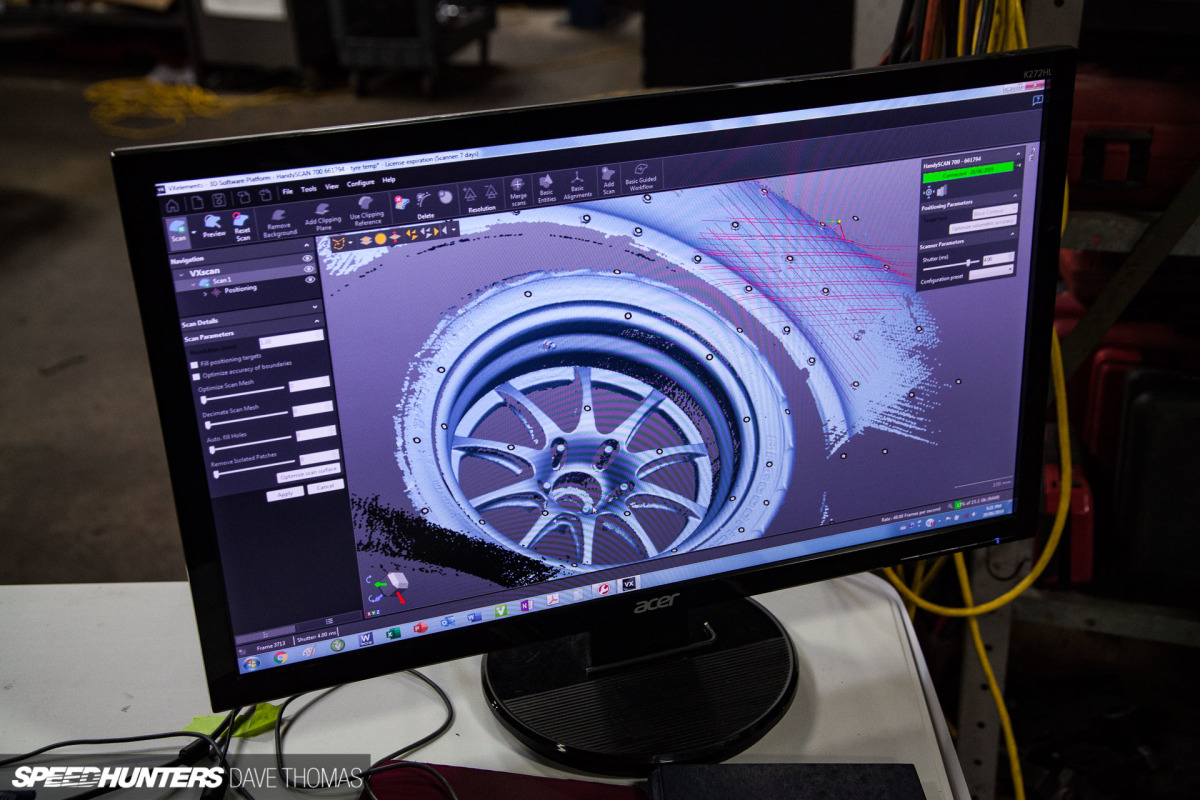Click the Save session disk icon

click(219, 200)
